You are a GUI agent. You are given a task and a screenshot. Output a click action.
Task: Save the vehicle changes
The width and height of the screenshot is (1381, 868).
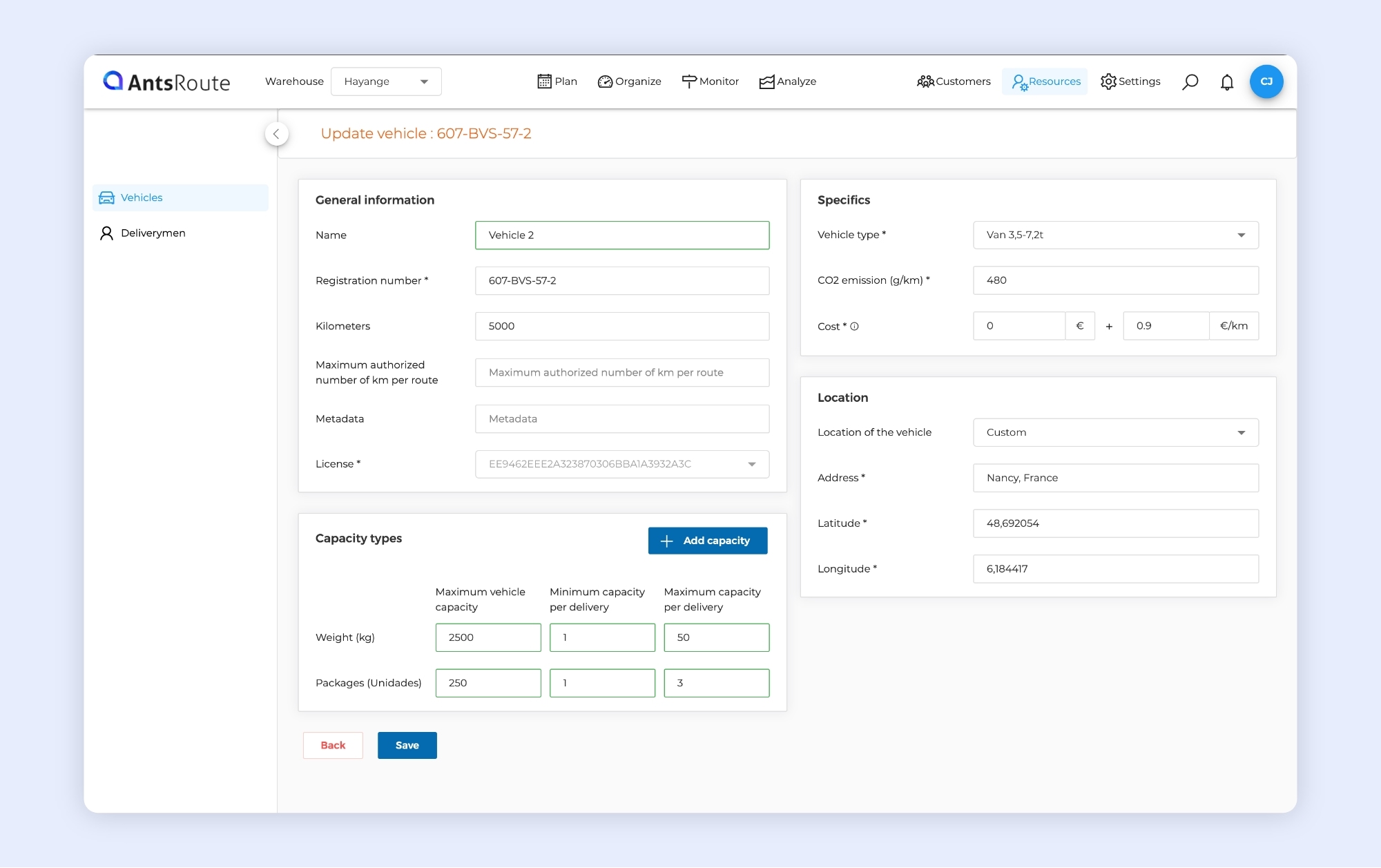[x=407, y=745]
